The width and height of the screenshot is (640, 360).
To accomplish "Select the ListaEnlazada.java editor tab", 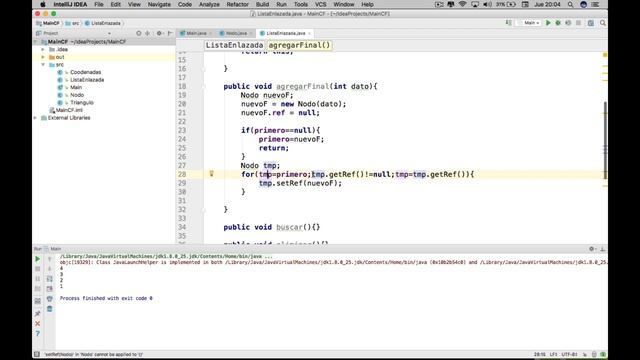I will click(285, 33).
